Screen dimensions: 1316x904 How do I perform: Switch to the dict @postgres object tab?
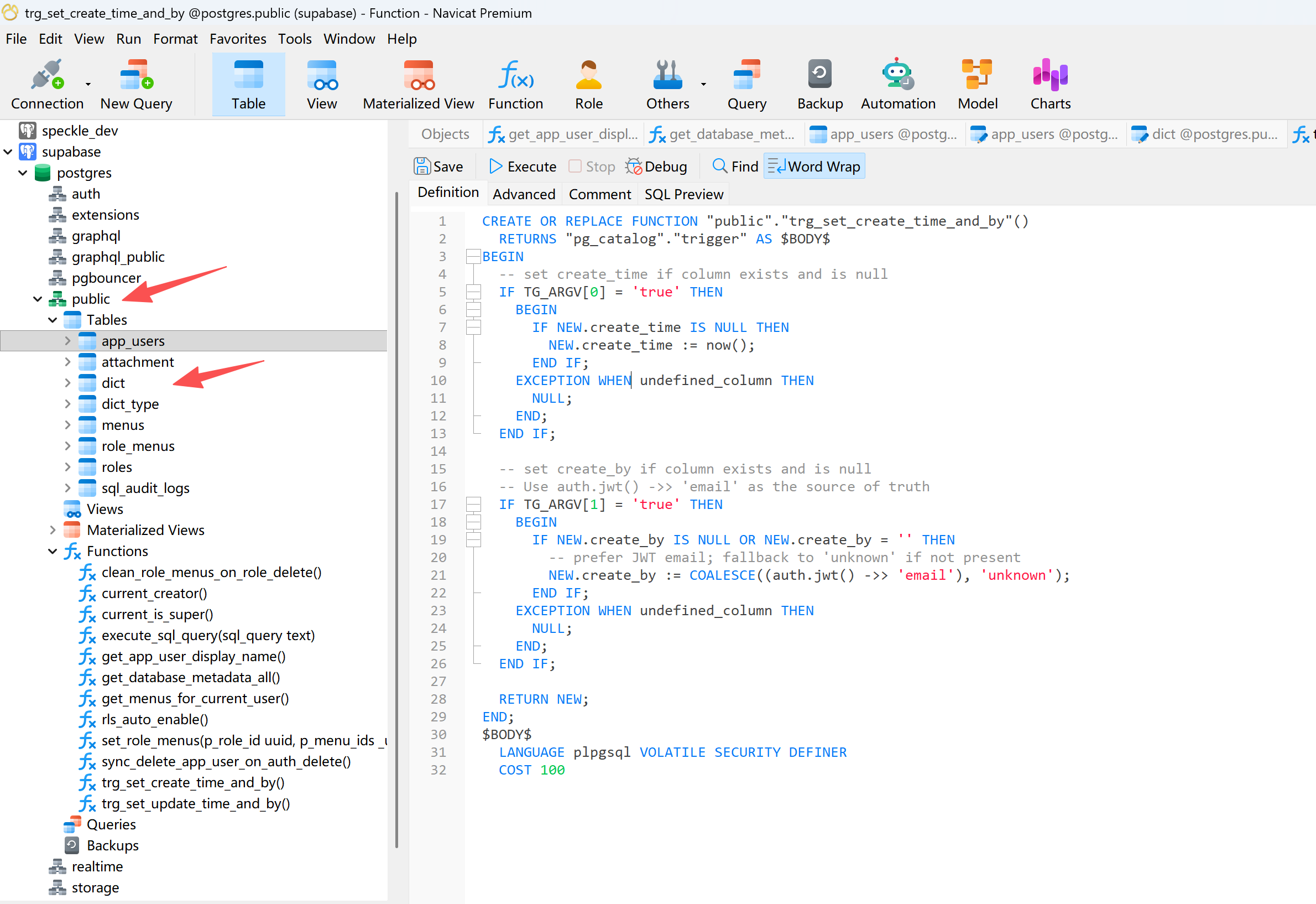(1205, 134)
